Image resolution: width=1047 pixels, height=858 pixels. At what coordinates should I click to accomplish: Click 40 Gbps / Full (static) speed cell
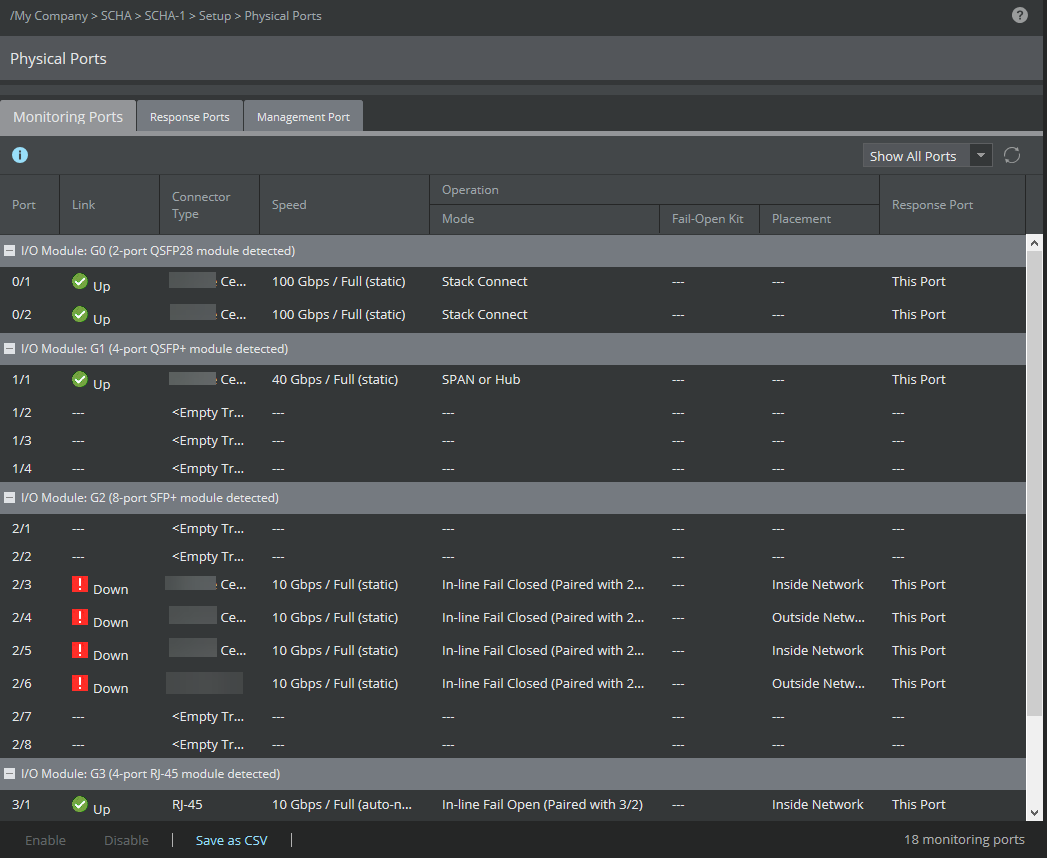tap(335, 379)
